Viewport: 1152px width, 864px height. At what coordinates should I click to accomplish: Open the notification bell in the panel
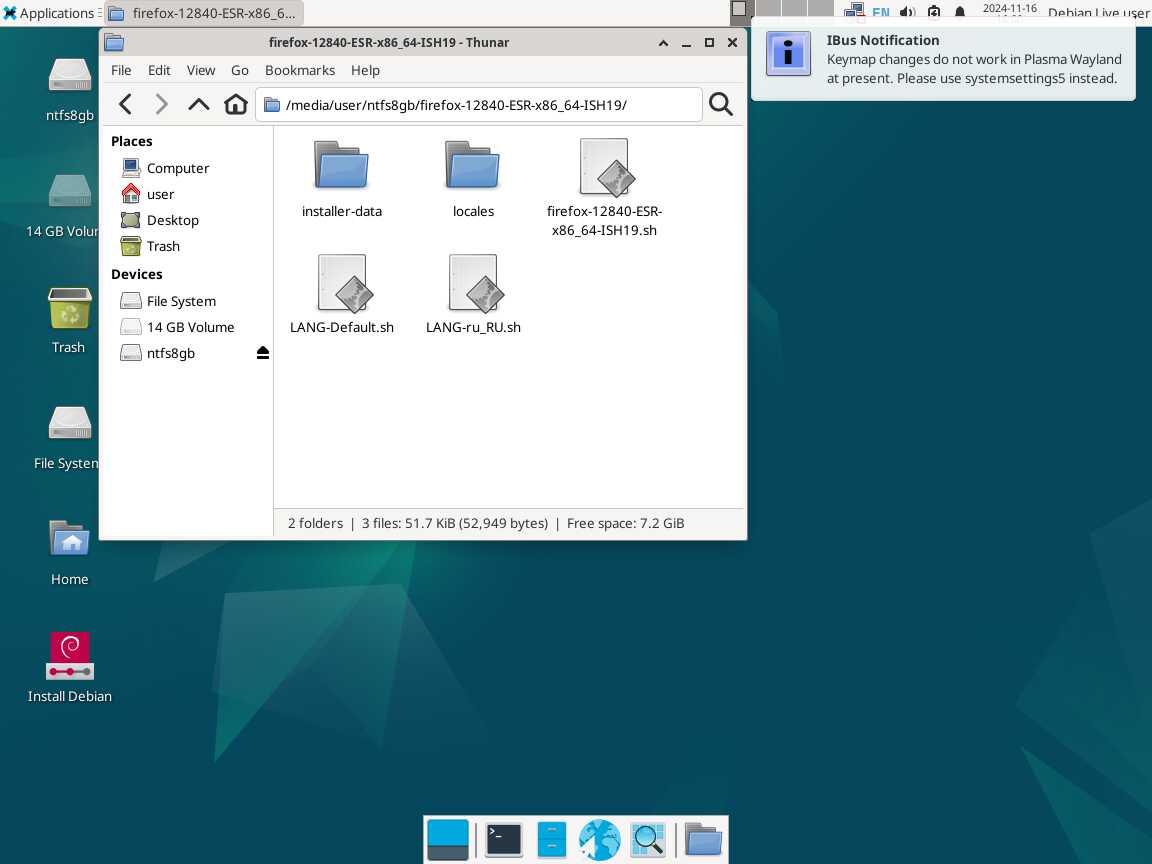[x=960, y=12]
